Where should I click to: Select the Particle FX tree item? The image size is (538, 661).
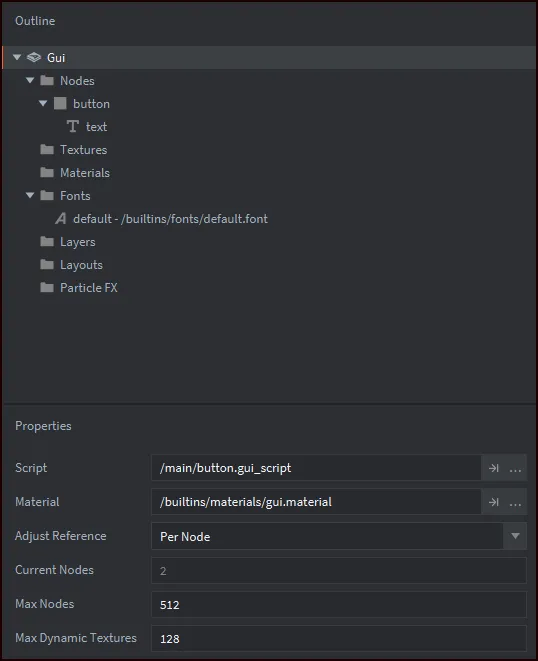[x=269, y=288]
